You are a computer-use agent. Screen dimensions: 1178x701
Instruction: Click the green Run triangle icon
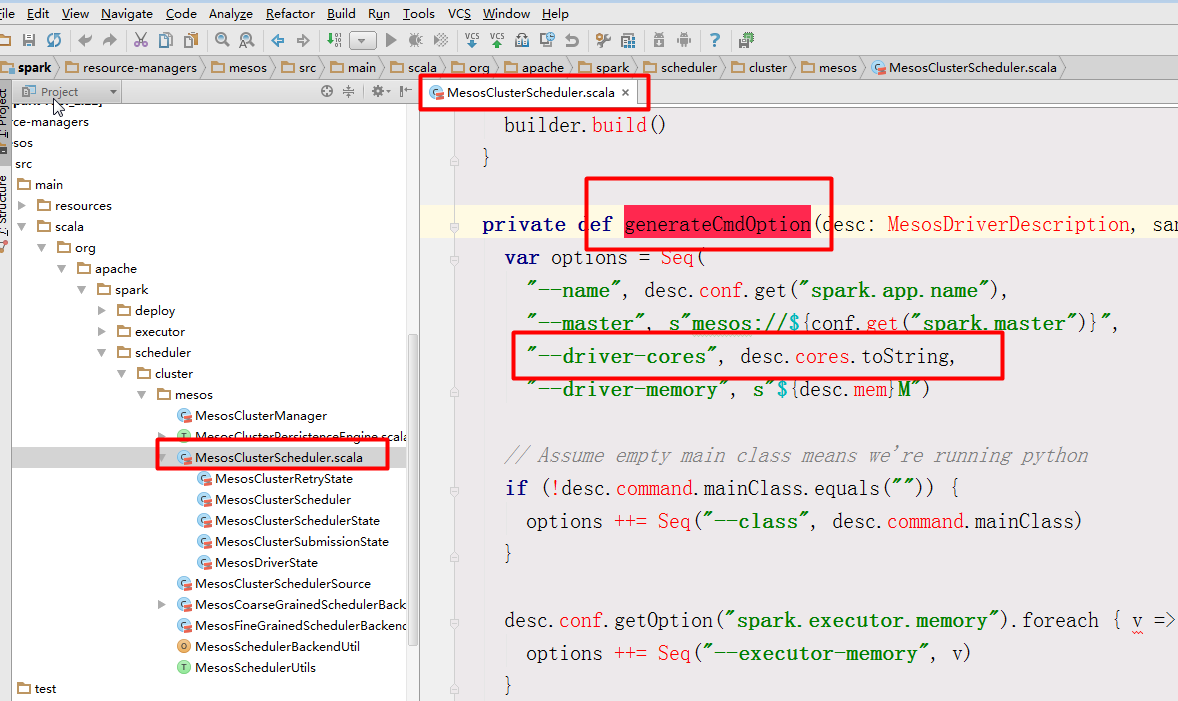391,40
